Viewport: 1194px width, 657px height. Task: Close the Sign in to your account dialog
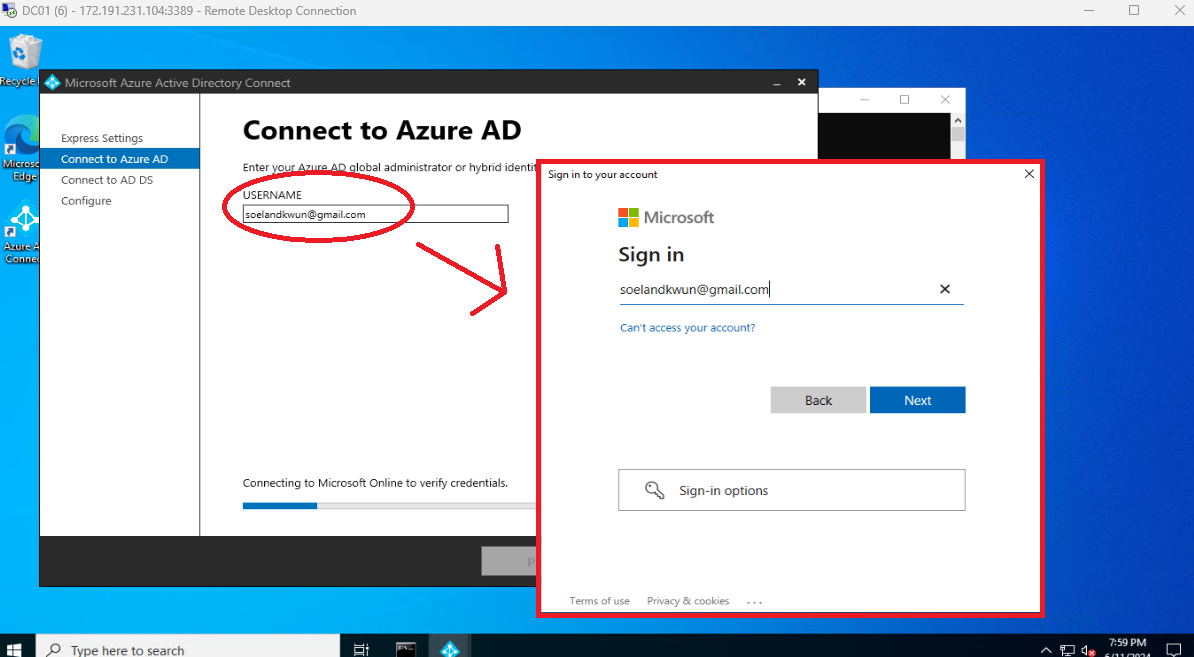[1029, 174]
